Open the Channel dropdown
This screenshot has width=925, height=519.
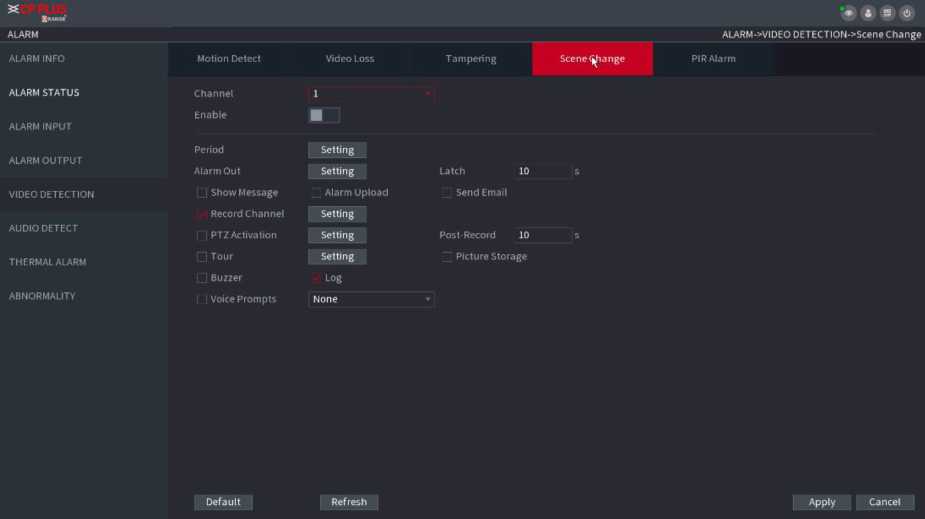click(370, 94)
